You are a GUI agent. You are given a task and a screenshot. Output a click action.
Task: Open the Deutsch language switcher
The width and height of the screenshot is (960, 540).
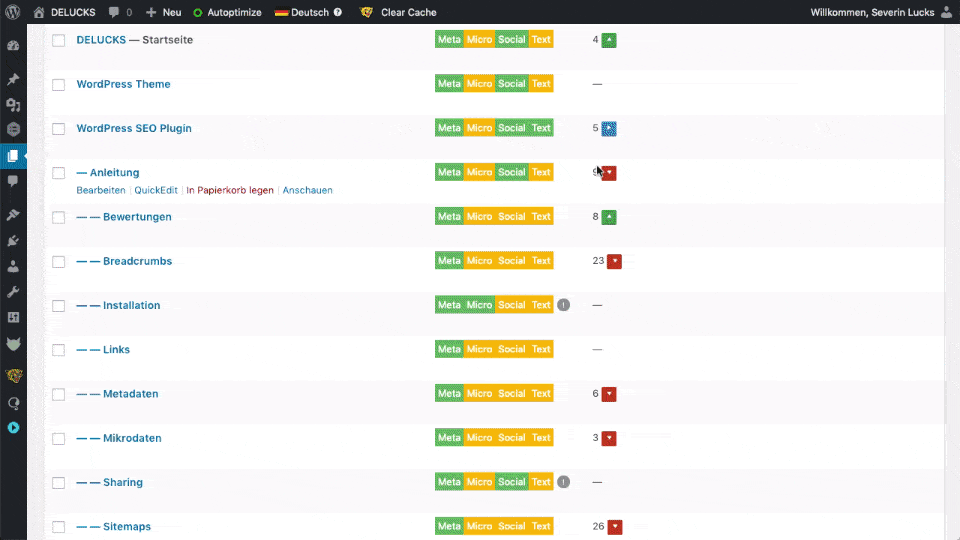point(302,12)
